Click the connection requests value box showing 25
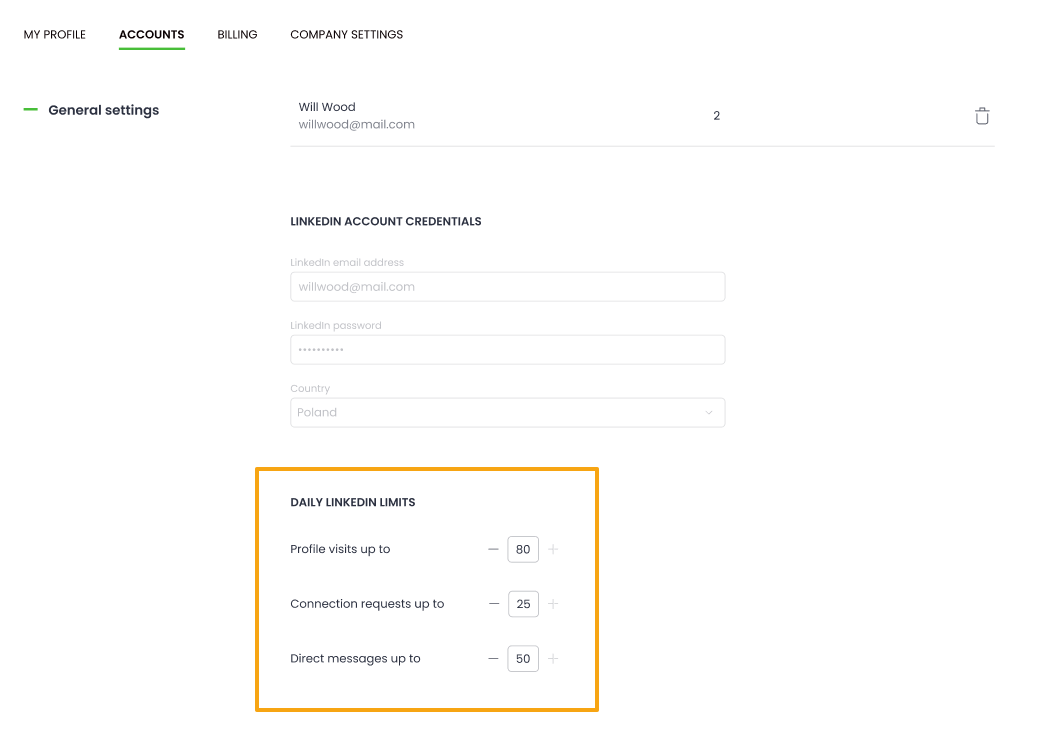The height and width of the screenshot is (750, 1052). click(x=523, y=604)
